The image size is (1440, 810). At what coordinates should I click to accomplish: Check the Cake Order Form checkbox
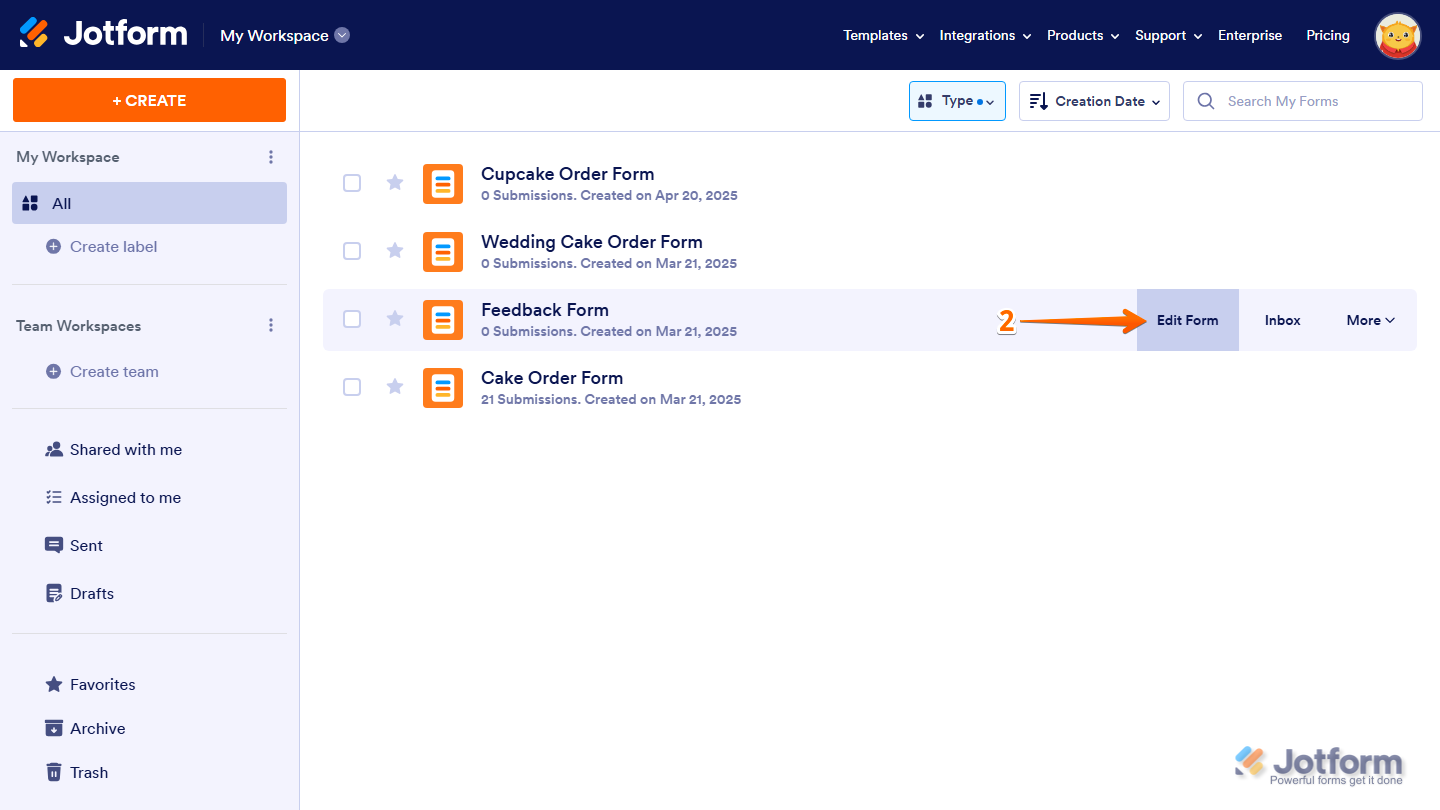[x=352, y=387]
